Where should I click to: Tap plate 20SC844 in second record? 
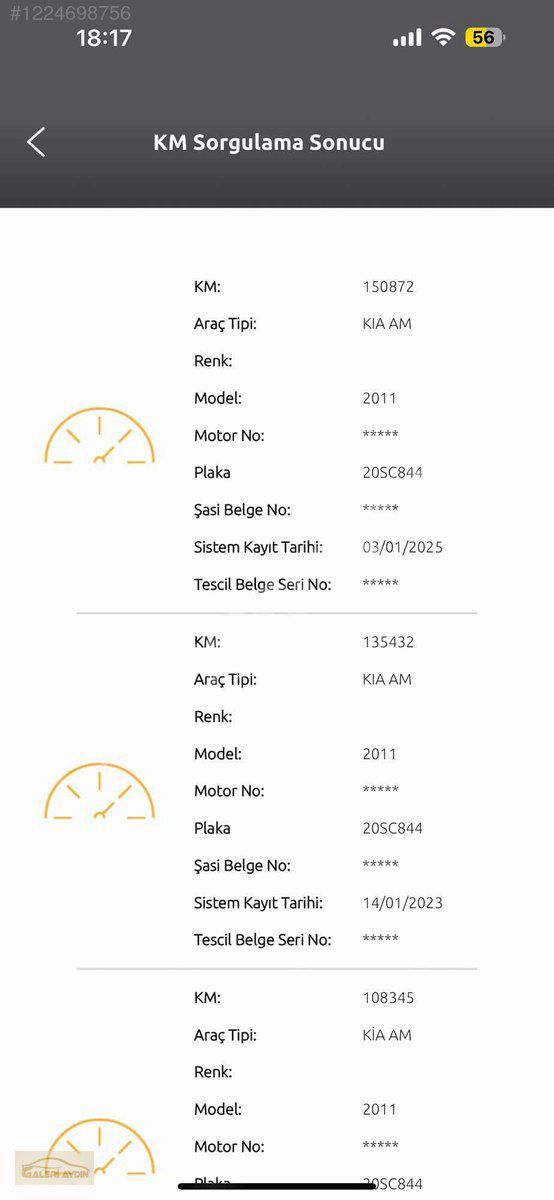[x=393, y=828]
